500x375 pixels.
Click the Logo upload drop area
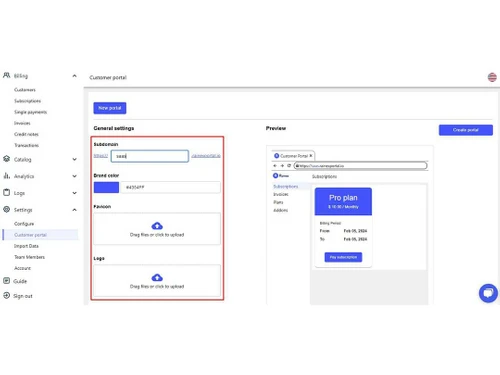click(x=157, y=280)
